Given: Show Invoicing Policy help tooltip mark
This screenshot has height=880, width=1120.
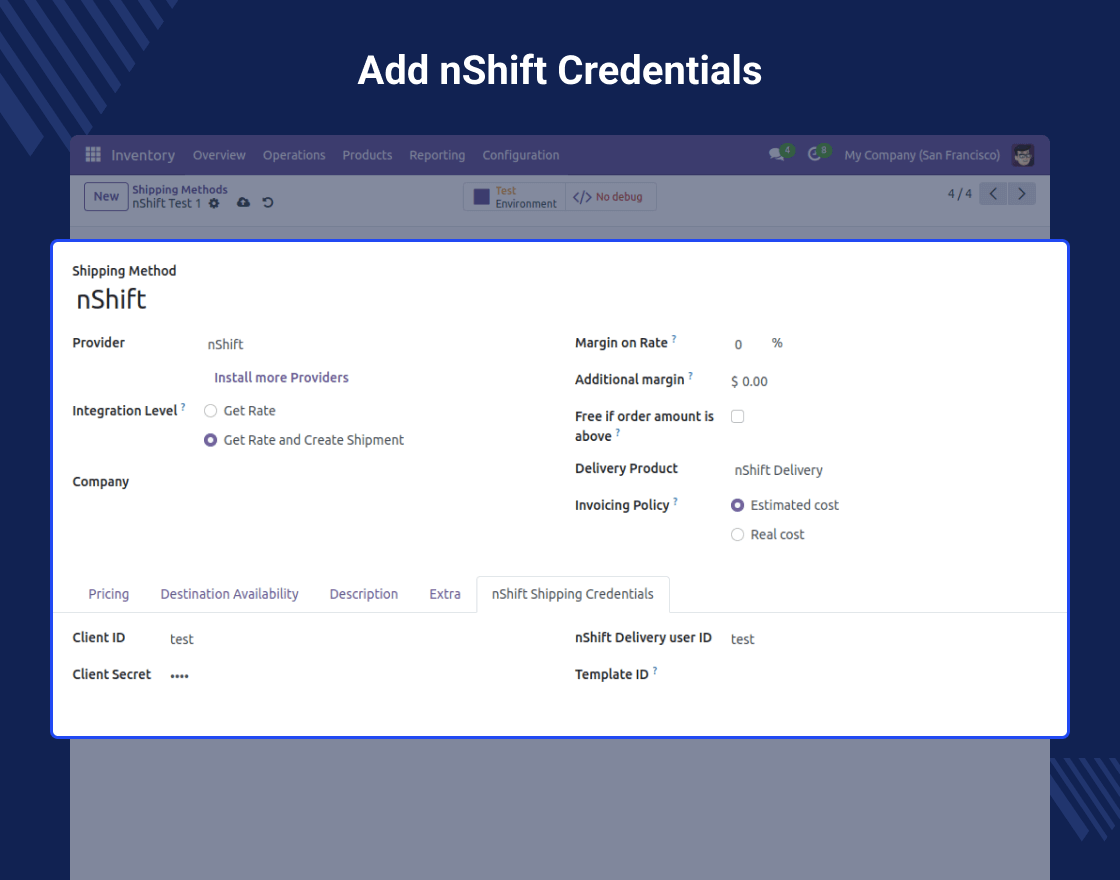Looking at the screenshot, I should 675,501.
